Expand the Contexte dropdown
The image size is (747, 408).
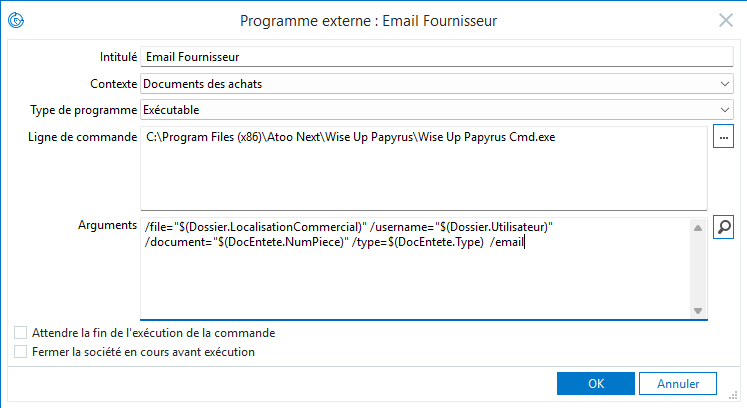coord(725,83)
